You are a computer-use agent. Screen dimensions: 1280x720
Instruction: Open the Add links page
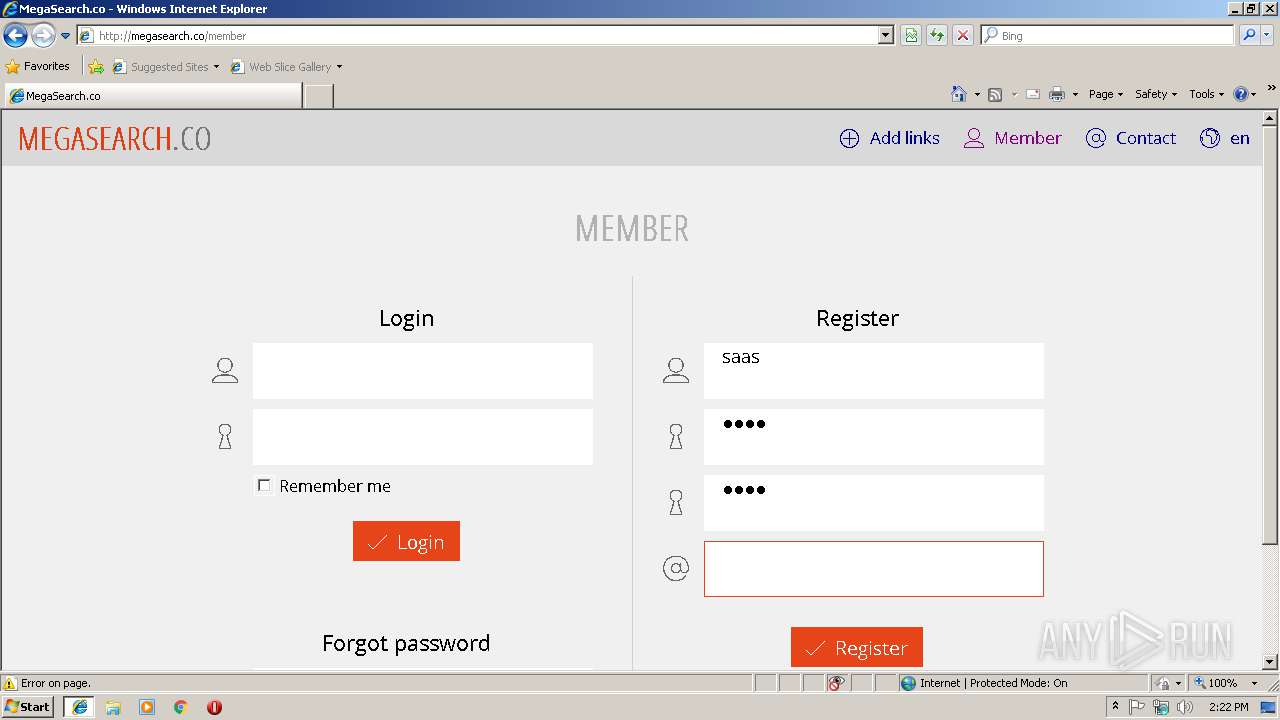click(889, 138)
